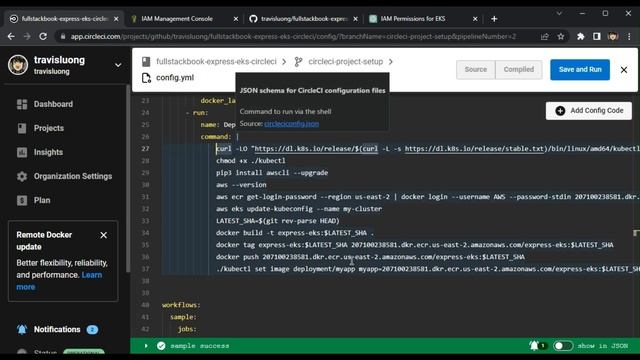
Task: Click the repository book icon
Action: click(x=146, y=62)
